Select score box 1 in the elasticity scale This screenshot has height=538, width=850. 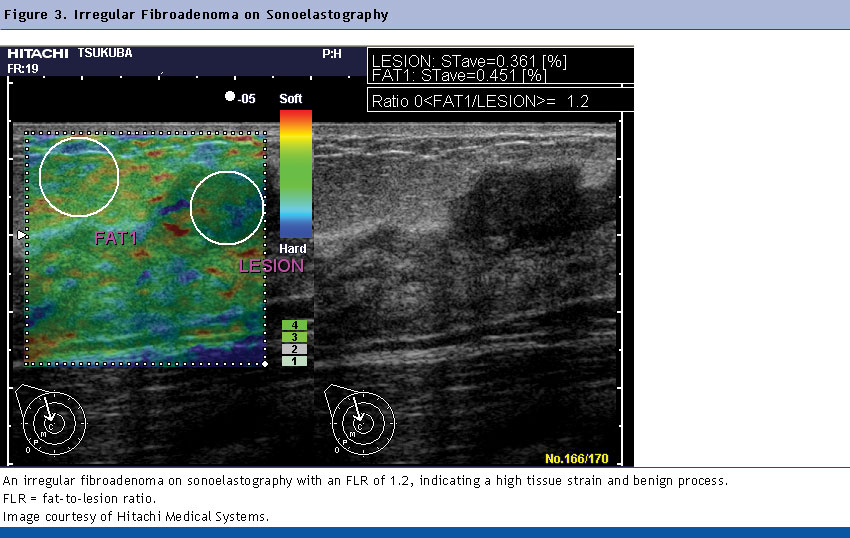point(294,361)
